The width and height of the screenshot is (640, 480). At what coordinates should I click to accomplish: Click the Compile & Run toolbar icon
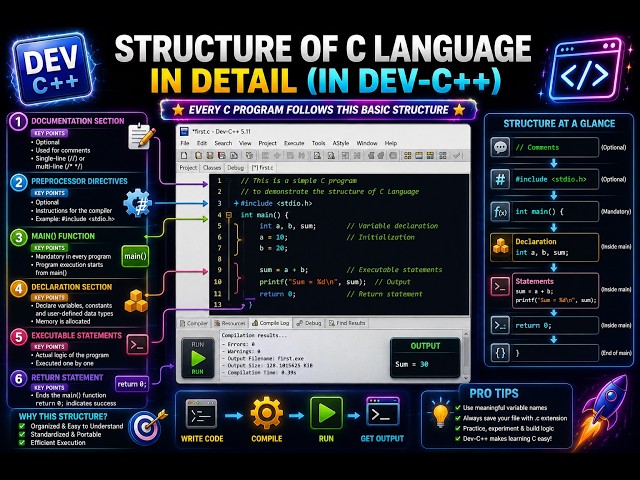point(430,156)
